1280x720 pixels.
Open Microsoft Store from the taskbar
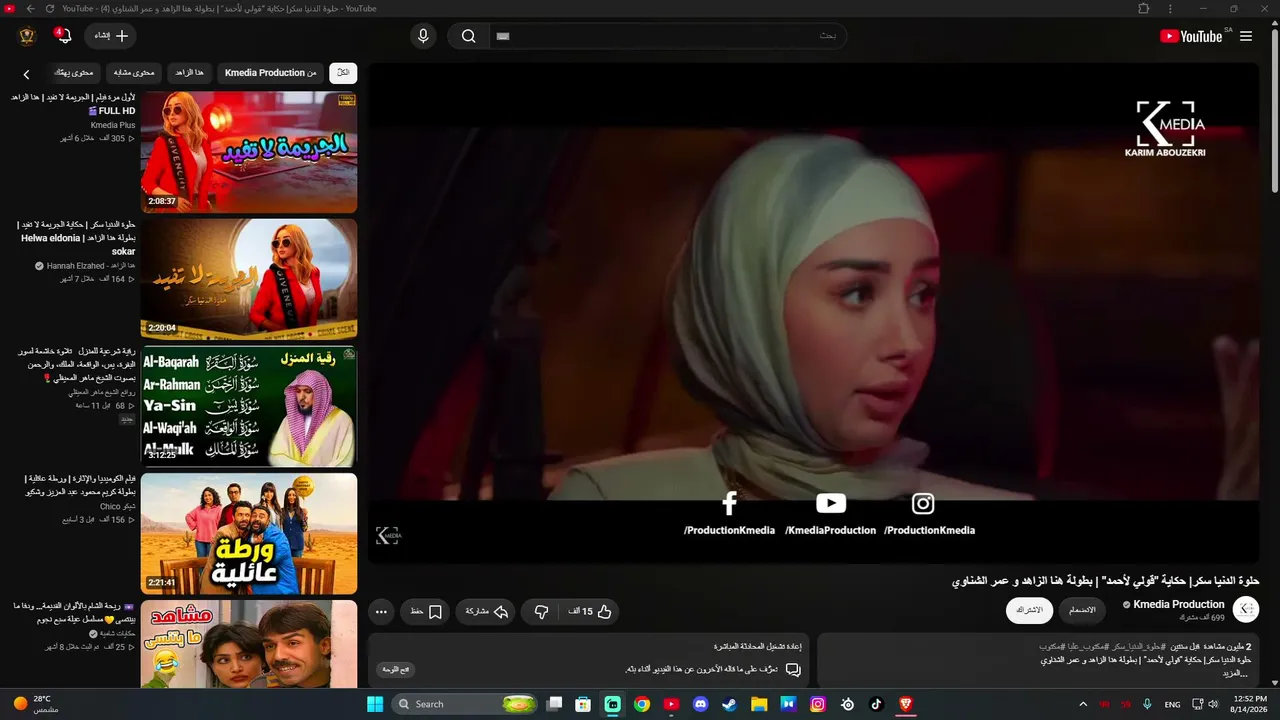click(583, 704)
